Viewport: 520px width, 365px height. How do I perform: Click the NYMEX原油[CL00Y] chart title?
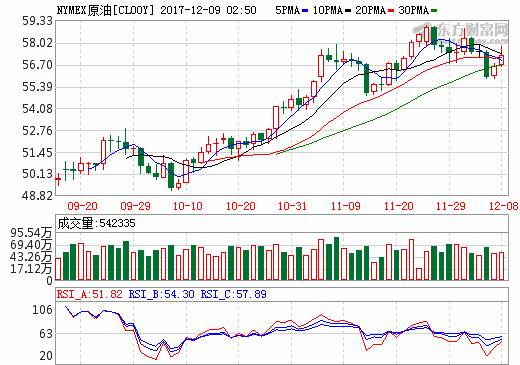click(106, 10)
